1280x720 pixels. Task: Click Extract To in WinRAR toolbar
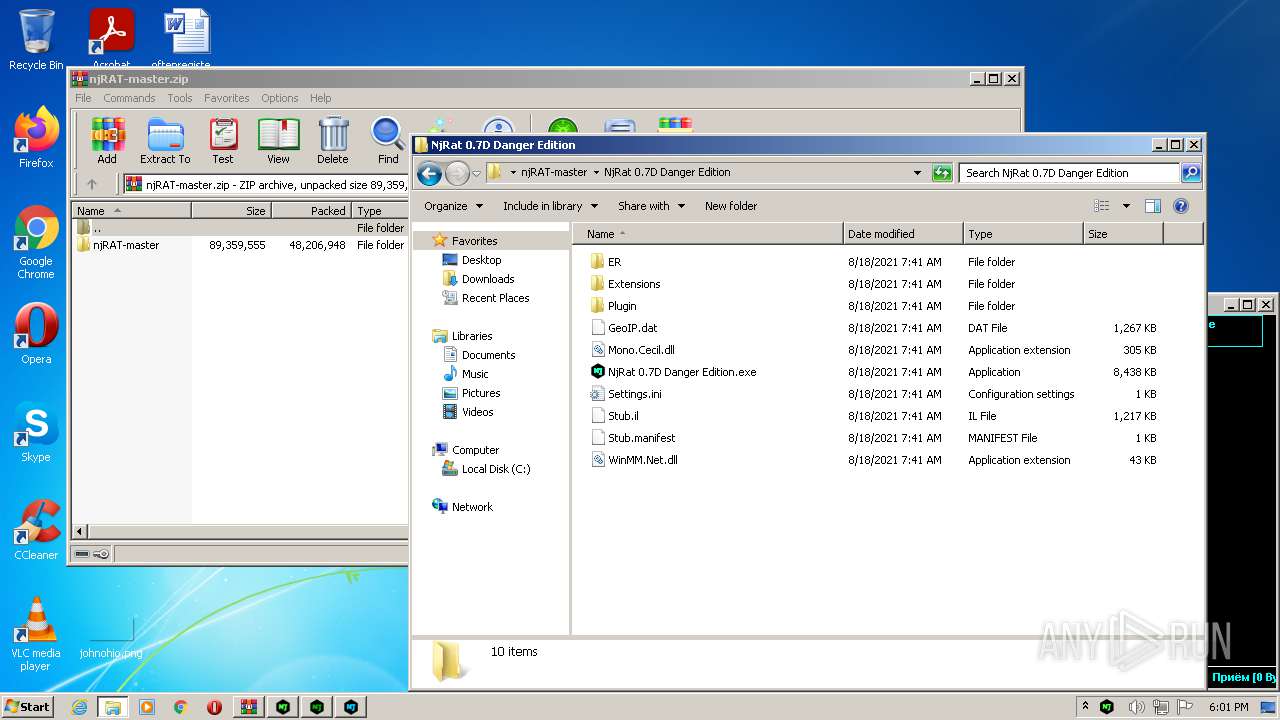point(165,141)
